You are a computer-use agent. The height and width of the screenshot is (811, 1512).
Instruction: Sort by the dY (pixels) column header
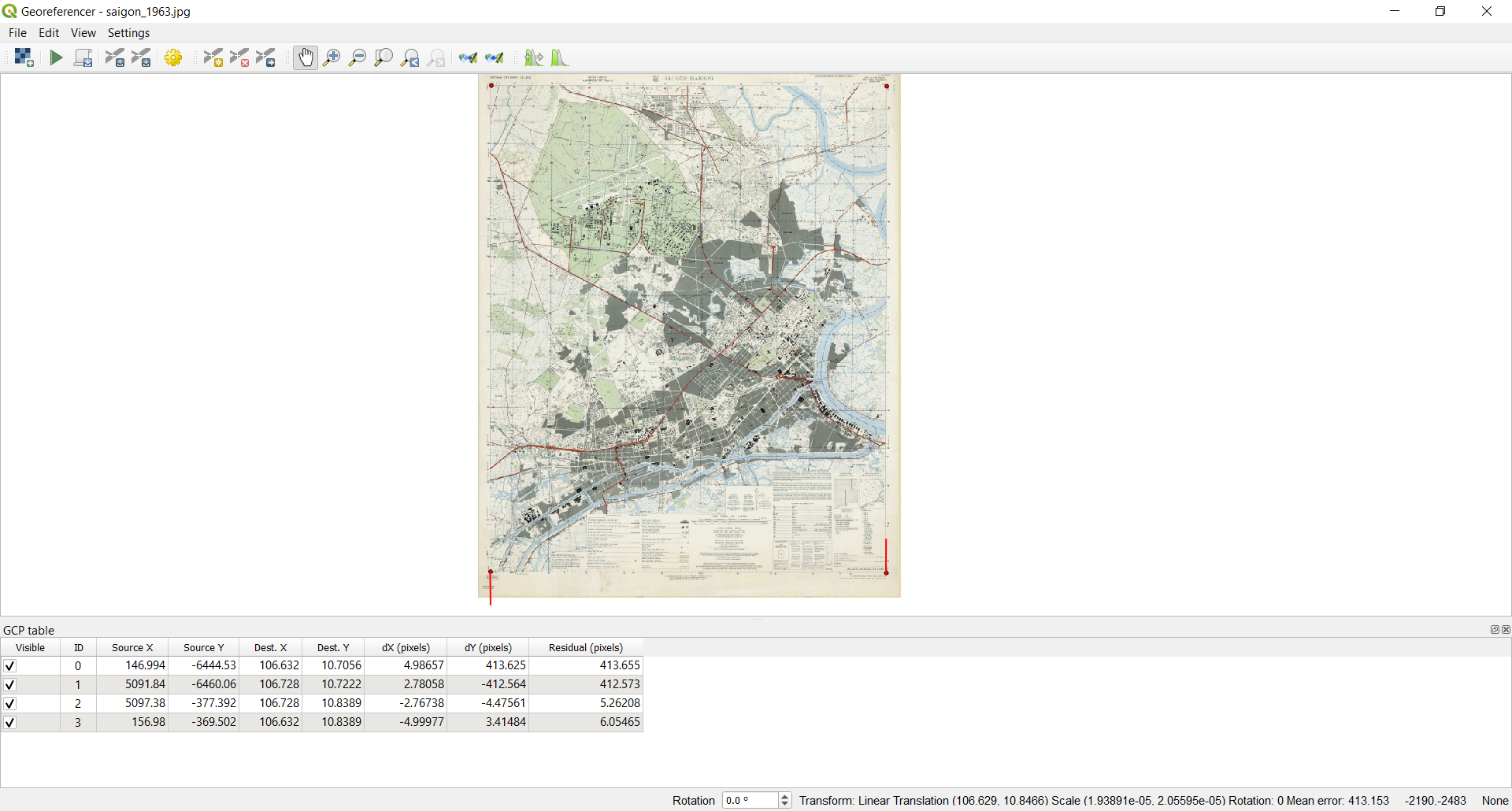(x=487, y=647)
